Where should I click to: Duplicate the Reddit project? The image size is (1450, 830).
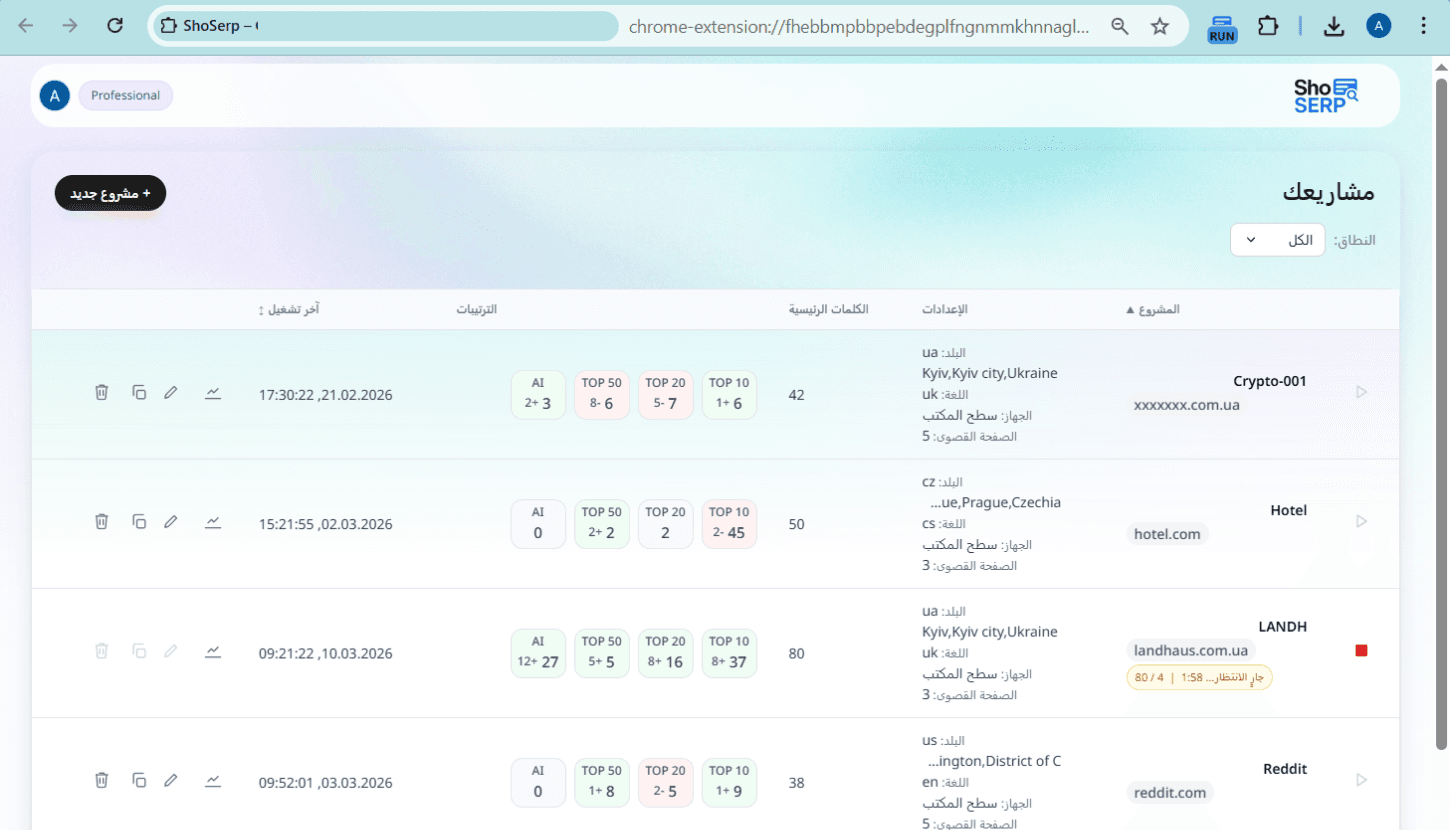point(139,780)
